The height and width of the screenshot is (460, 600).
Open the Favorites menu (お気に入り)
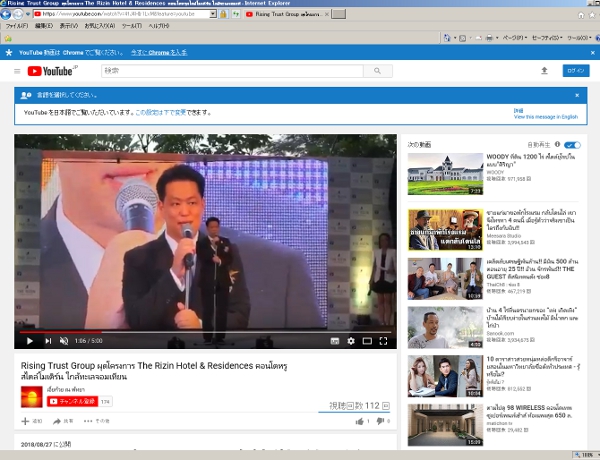point(99,26)
